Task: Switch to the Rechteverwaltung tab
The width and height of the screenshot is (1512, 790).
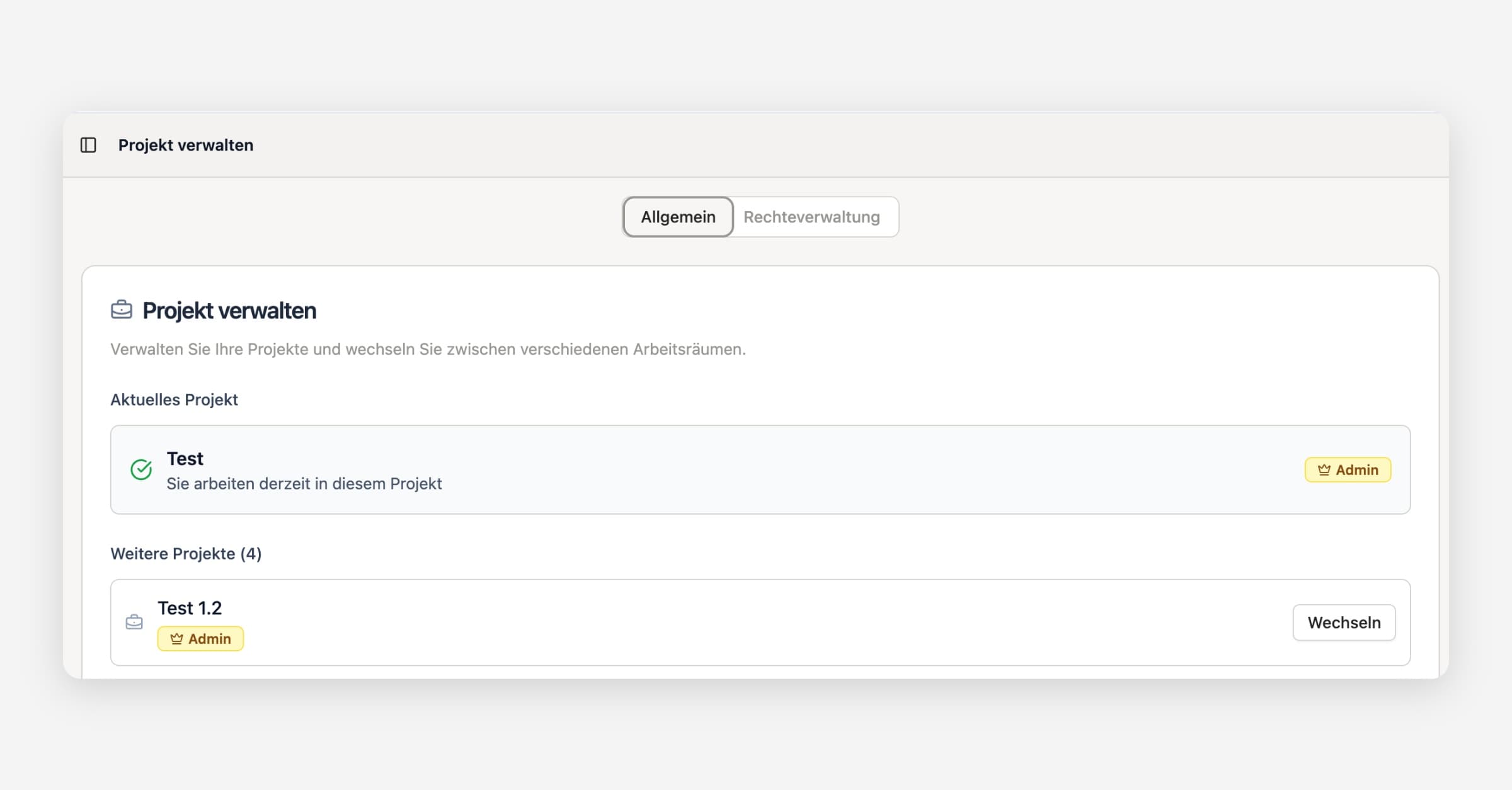Action: (811, 217)
